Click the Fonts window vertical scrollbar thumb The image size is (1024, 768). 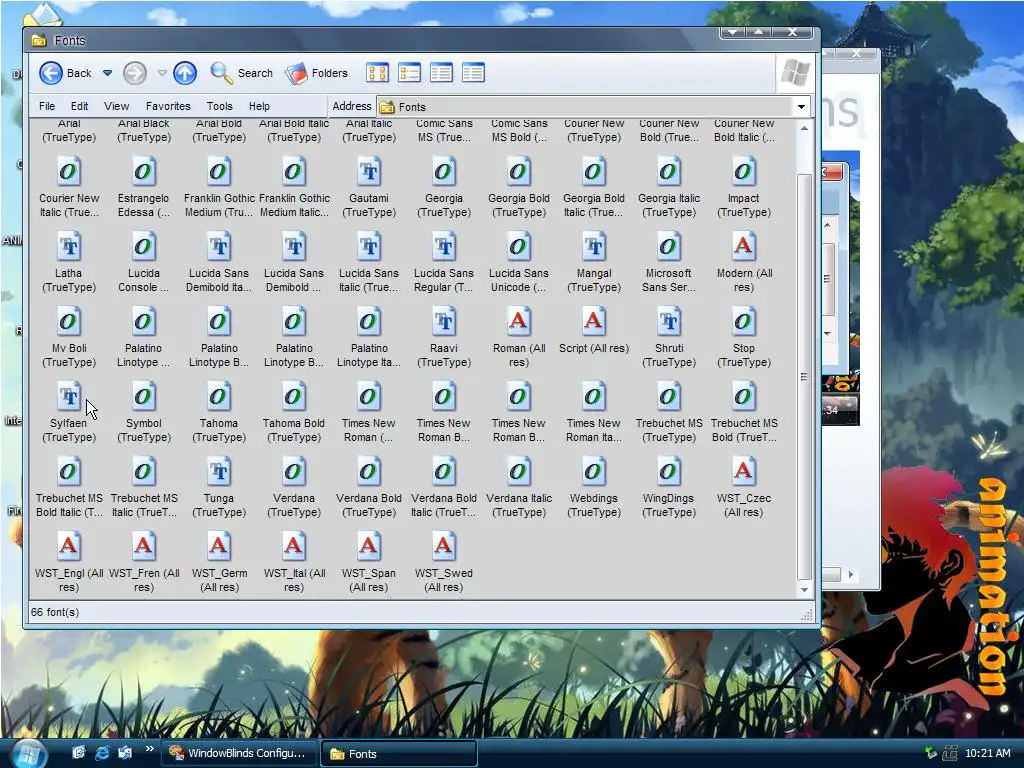point(805,377)
